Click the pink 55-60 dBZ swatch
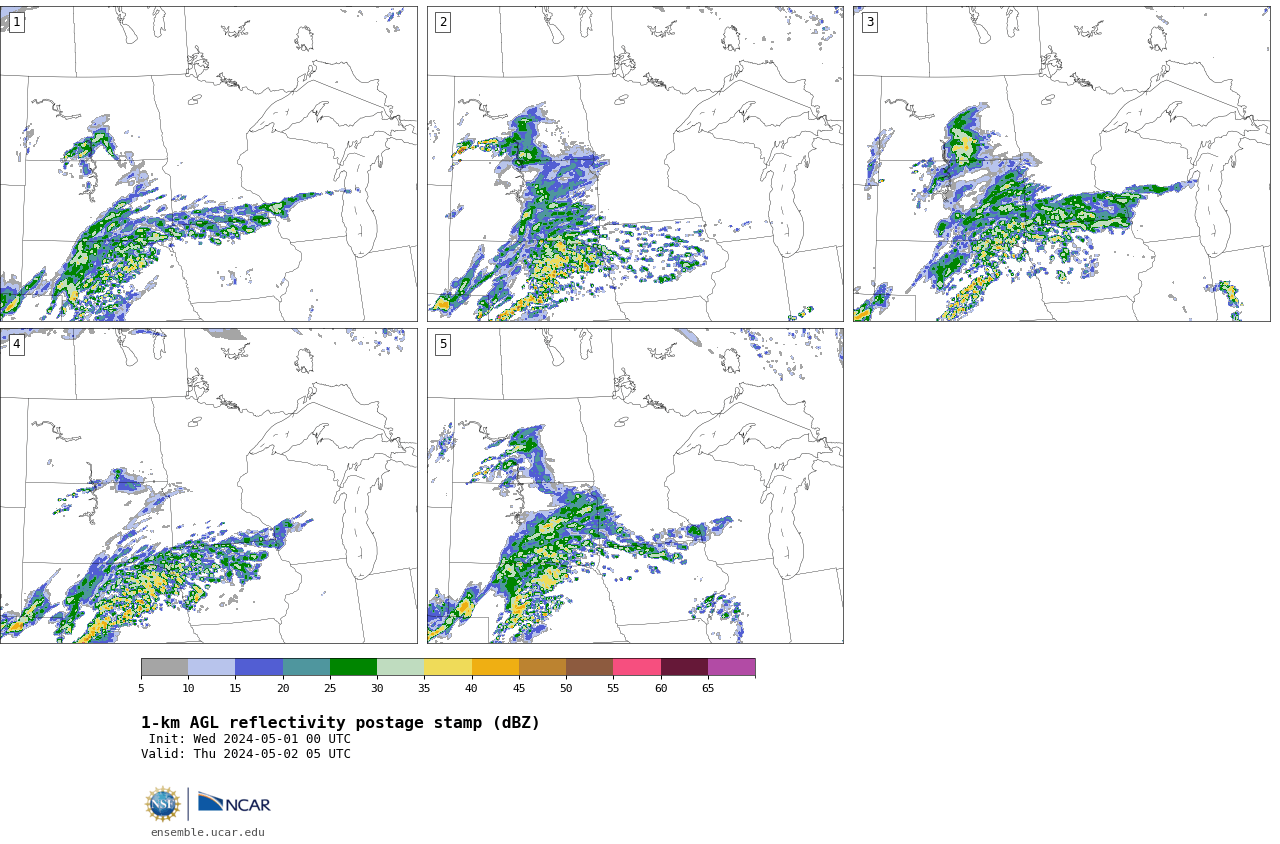Viewport: 1280px width, 844px height. [637, 667]
